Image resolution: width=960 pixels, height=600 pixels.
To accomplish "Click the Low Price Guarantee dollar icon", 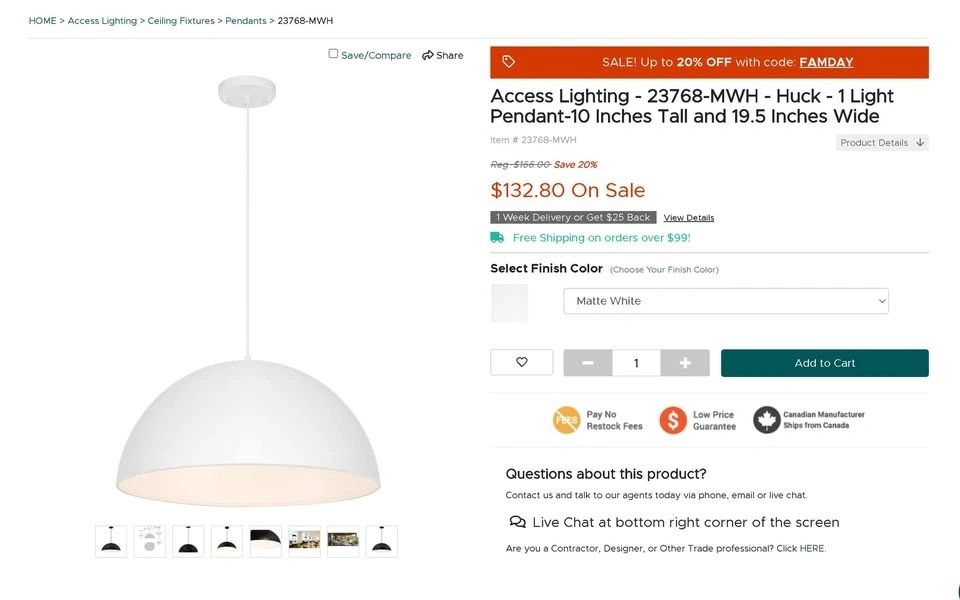I will click(672, 420).
